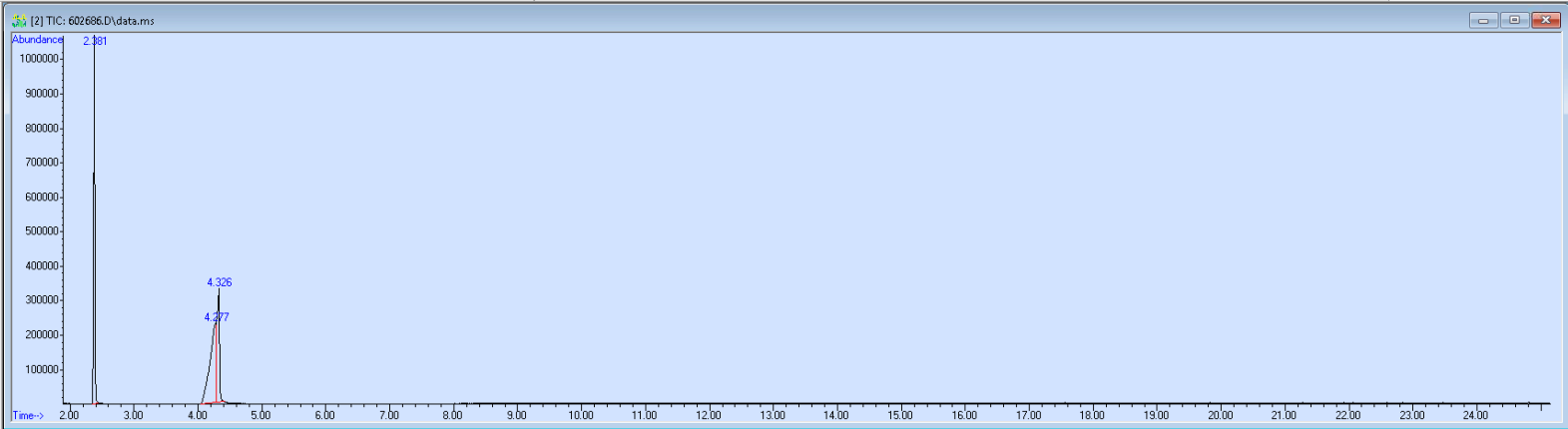Click the 20.00 time axis tick
The image size is (1568, 429).
pos(1220,415)
